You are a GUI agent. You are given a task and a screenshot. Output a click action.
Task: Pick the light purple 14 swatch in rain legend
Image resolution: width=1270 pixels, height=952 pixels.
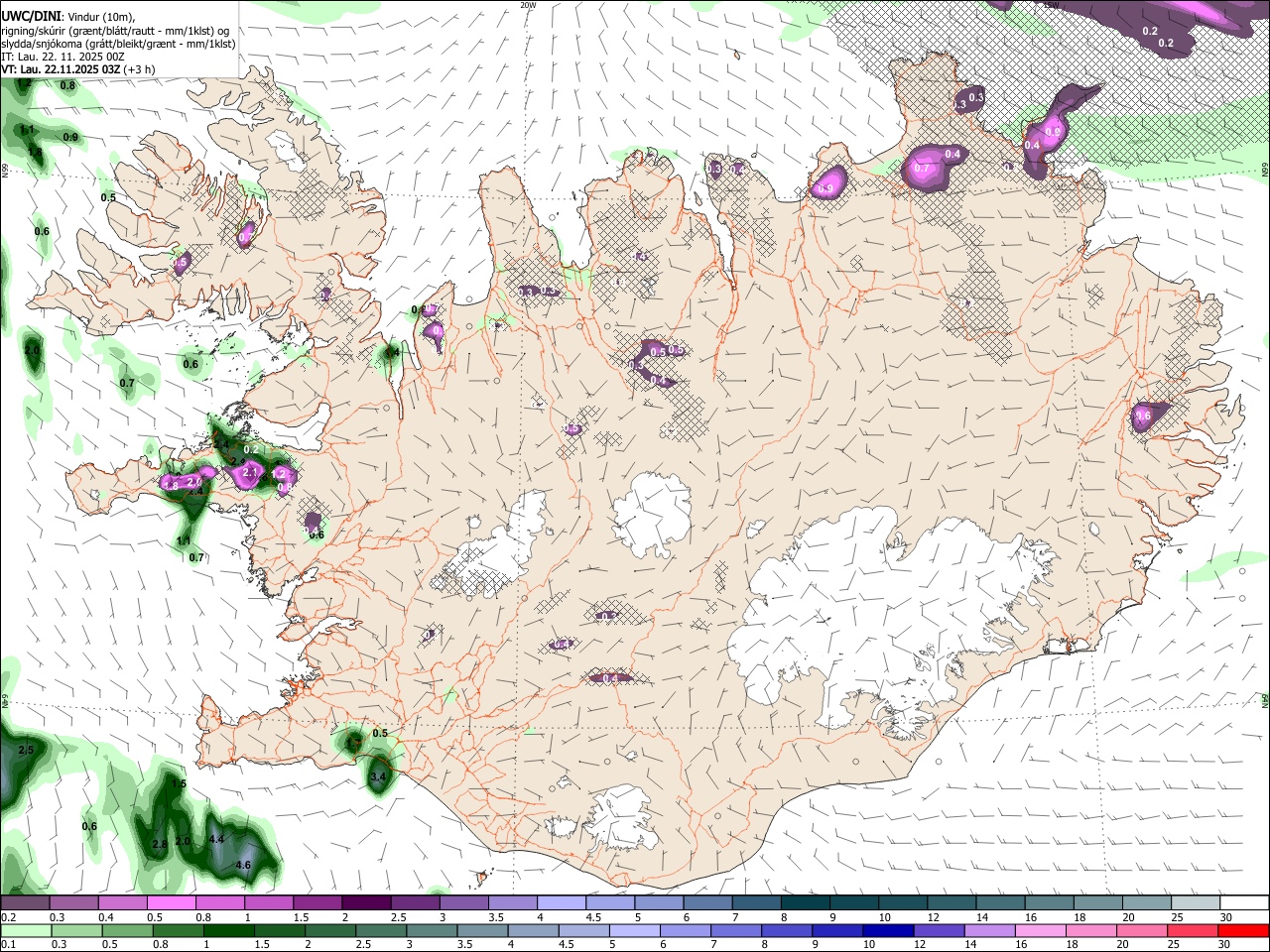(x=988, y=930)
